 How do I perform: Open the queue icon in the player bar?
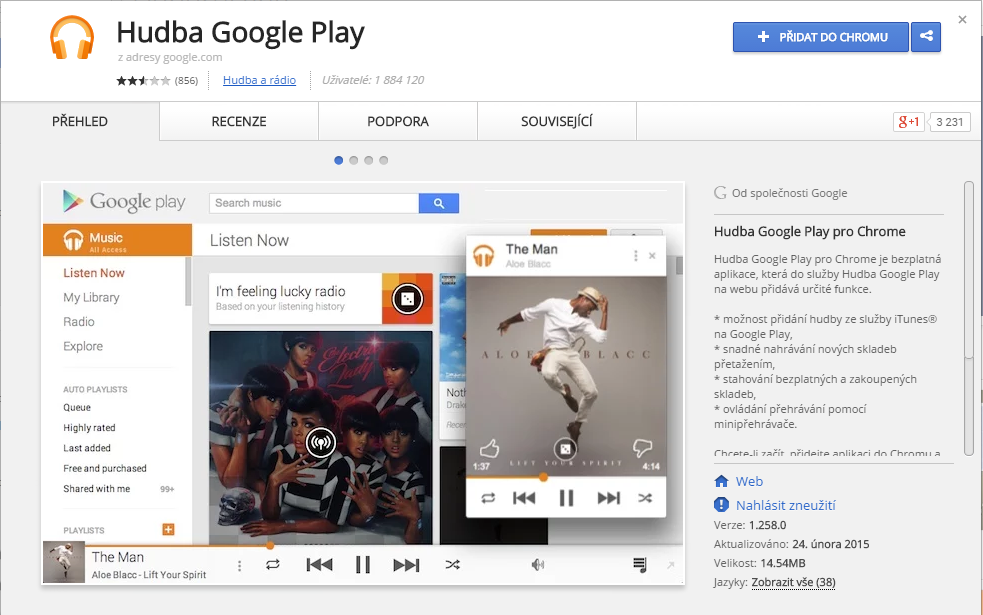tap(638, 563)
